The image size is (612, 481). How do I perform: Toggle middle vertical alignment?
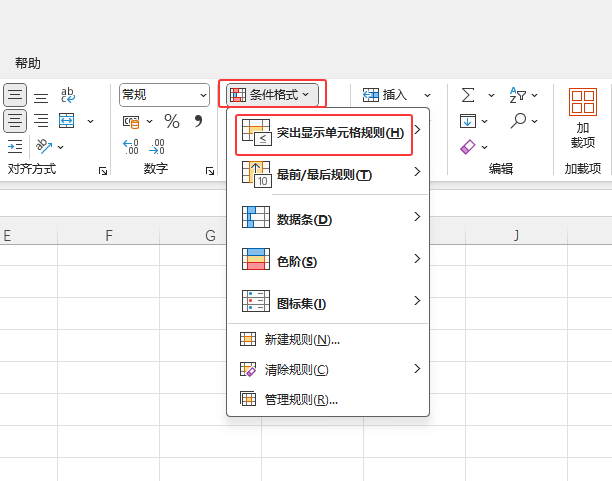[15, 96]
